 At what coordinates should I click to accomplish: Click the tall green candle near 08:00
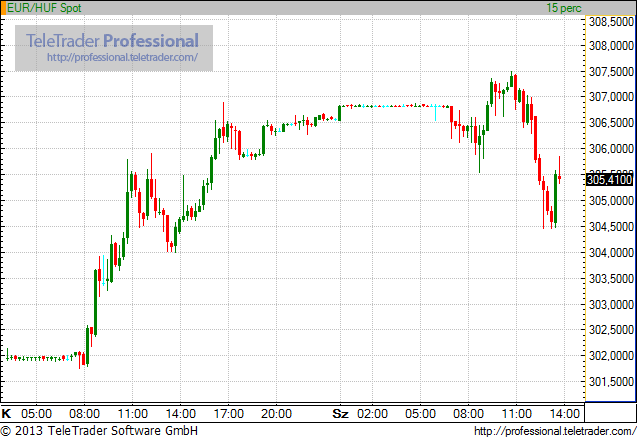coord(95,302)
